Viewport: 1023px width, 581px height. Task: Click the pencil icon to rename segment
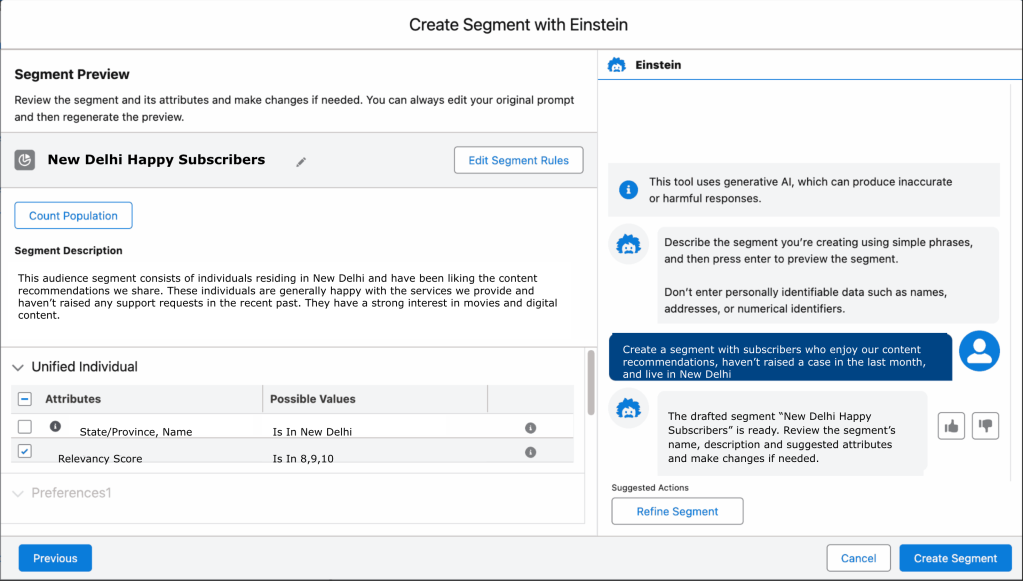(301, 162)
